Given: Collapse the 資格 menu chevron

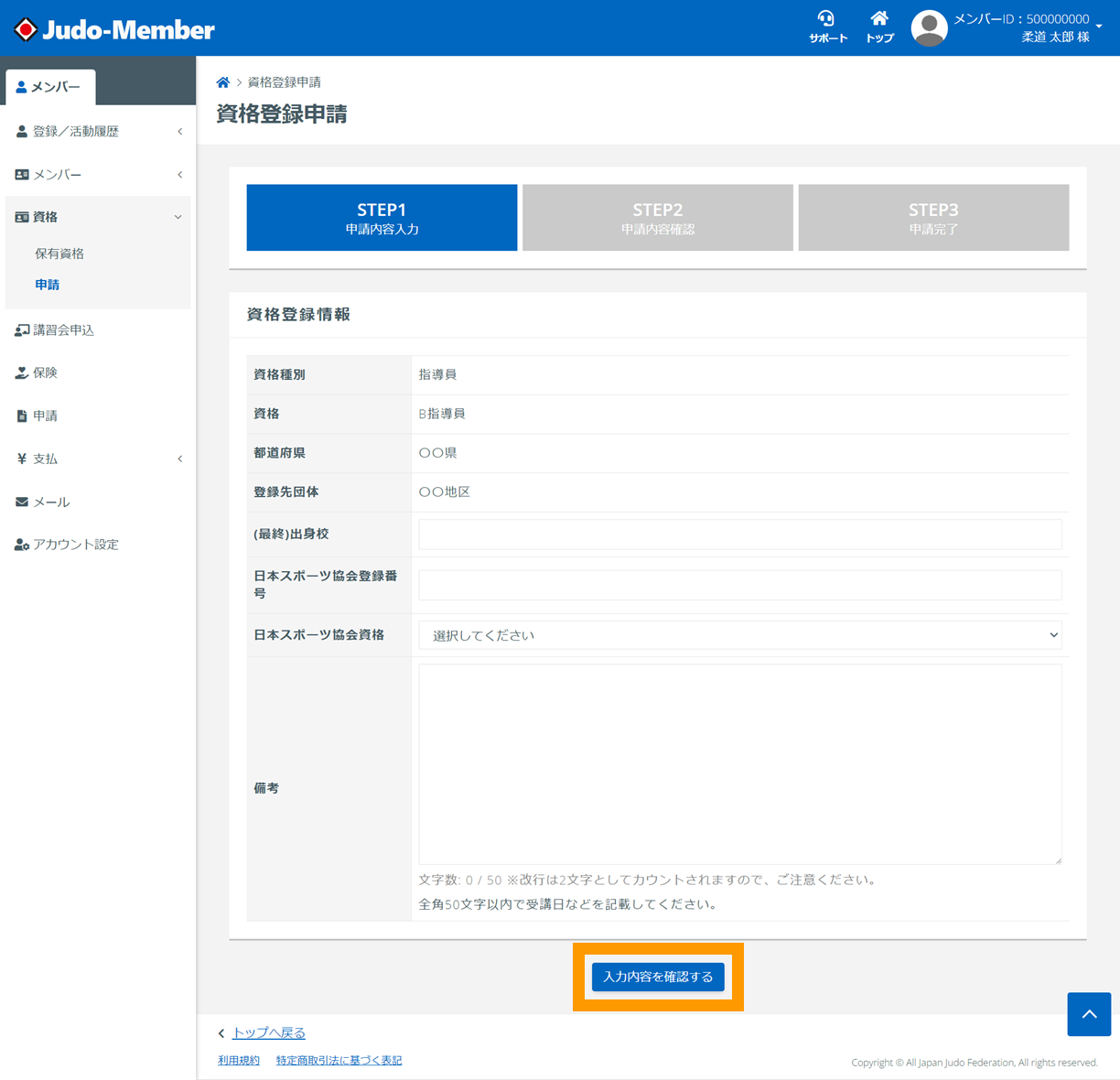Looking at the screenshot, I should click(178, 217).
